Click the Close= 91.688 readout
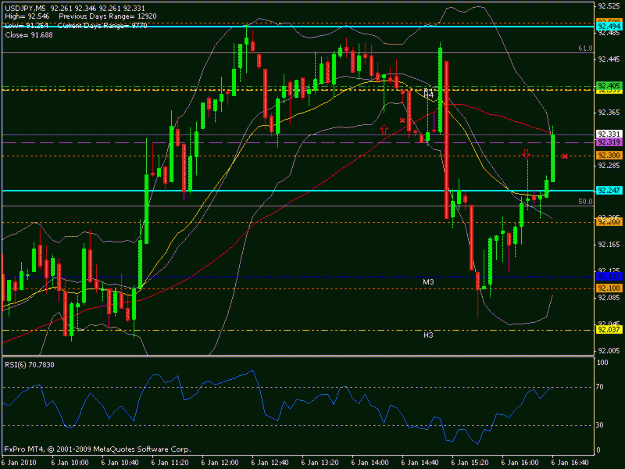This screenshot has height=469, width=625. pos(29,35)
